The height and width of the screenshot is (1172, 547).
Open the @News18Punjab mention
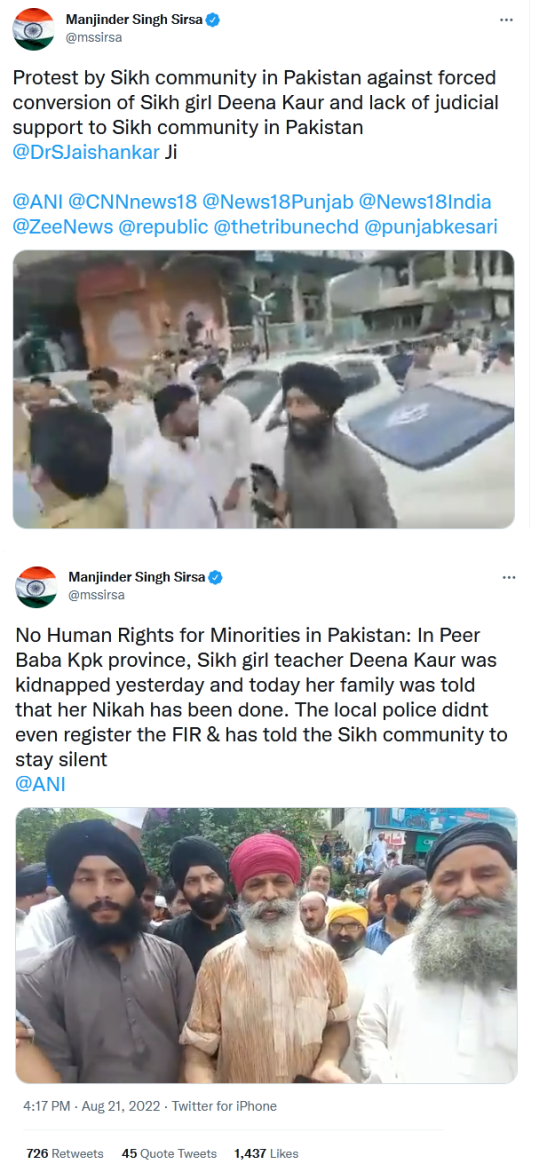coord(277,201)
